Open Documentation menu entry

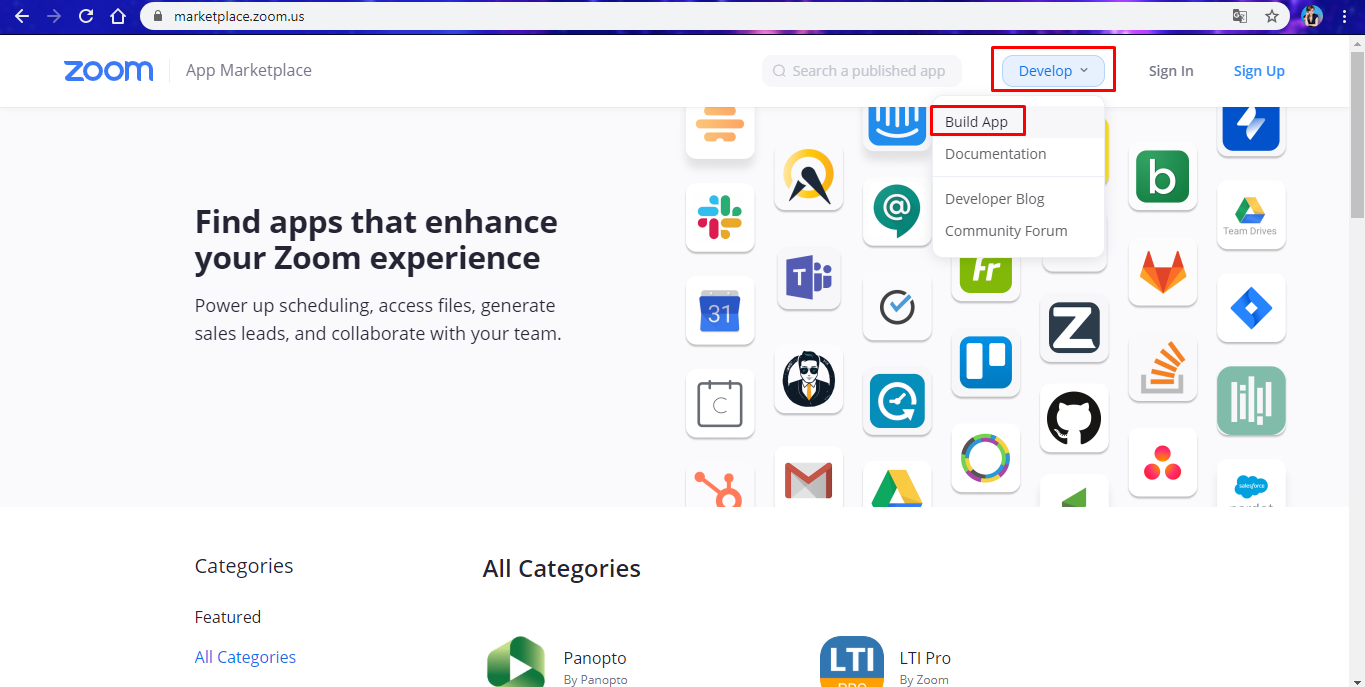point(995,154)
